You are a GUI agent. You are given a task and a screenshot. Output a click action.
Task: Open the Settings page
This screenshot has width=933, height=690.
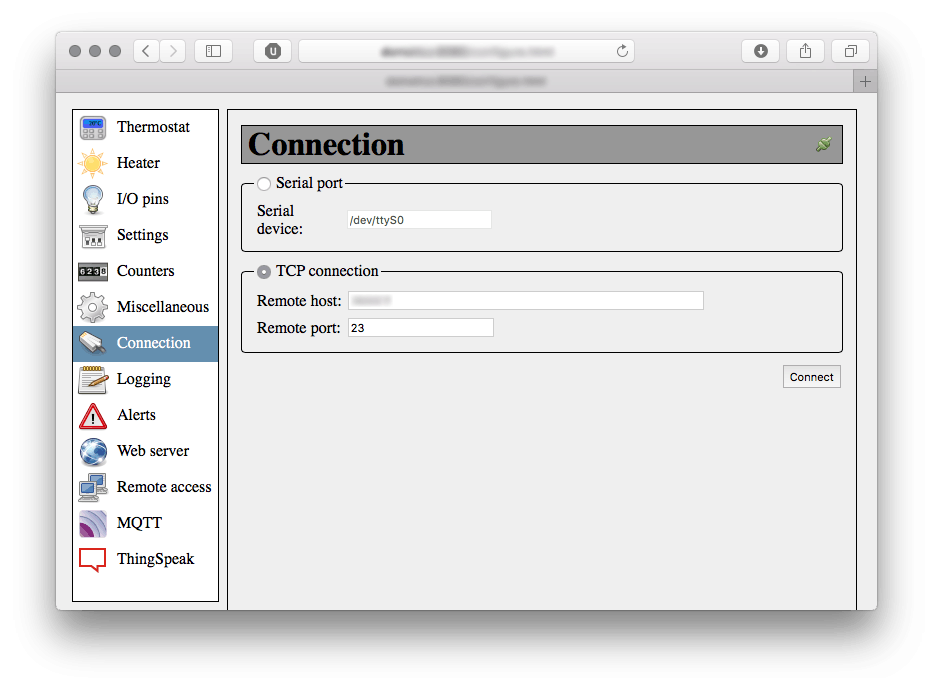(x=146, y=236)
